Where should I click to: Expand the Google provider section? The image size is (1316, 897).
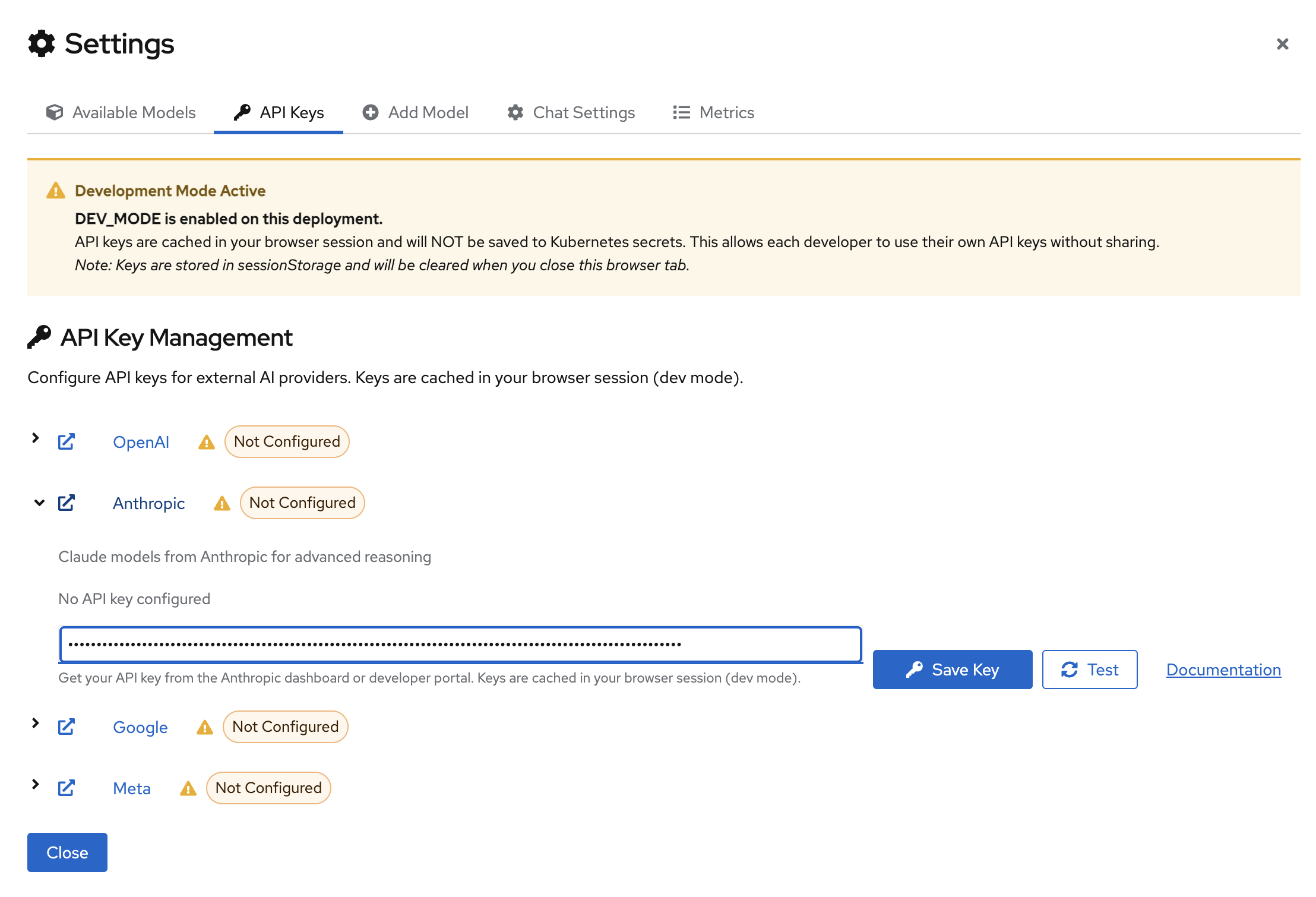34,723
